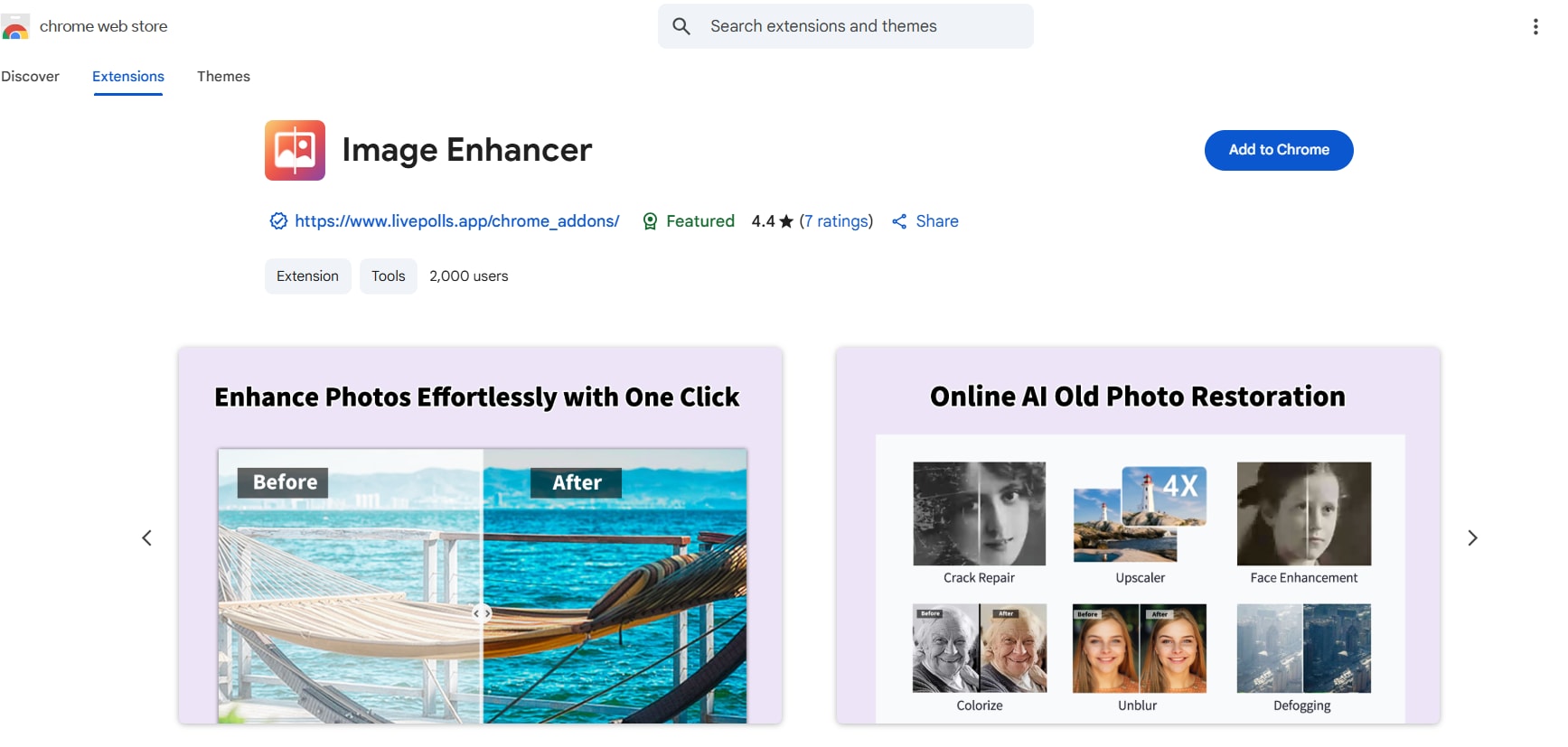Click the Defogging caption
The height and width of the screenshot is (747, 1568).
(x=1301, y=705)
